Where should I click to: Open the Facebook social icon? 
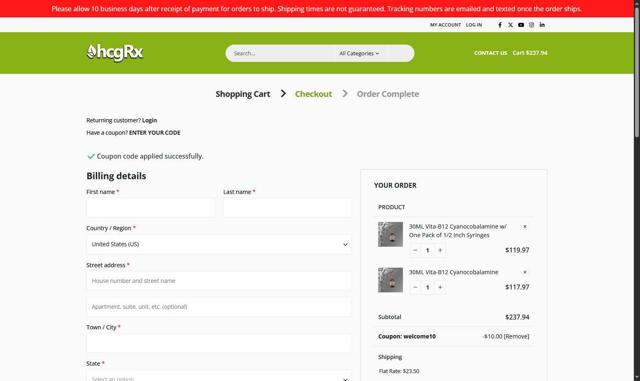coord(500,25)
